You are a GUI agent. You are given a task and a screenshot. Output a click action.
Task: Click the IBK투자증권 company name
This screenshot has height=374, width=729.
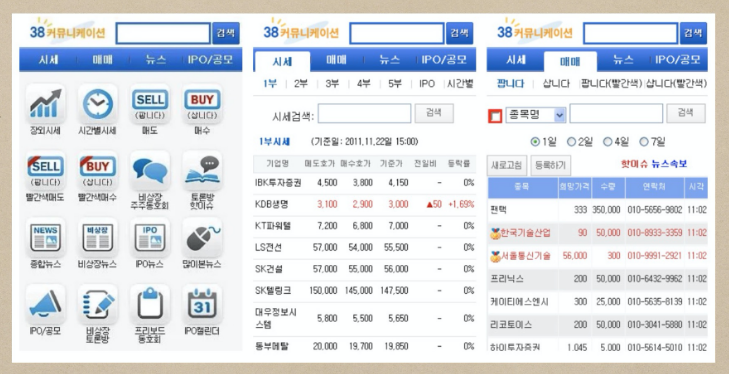click(278, 183)
